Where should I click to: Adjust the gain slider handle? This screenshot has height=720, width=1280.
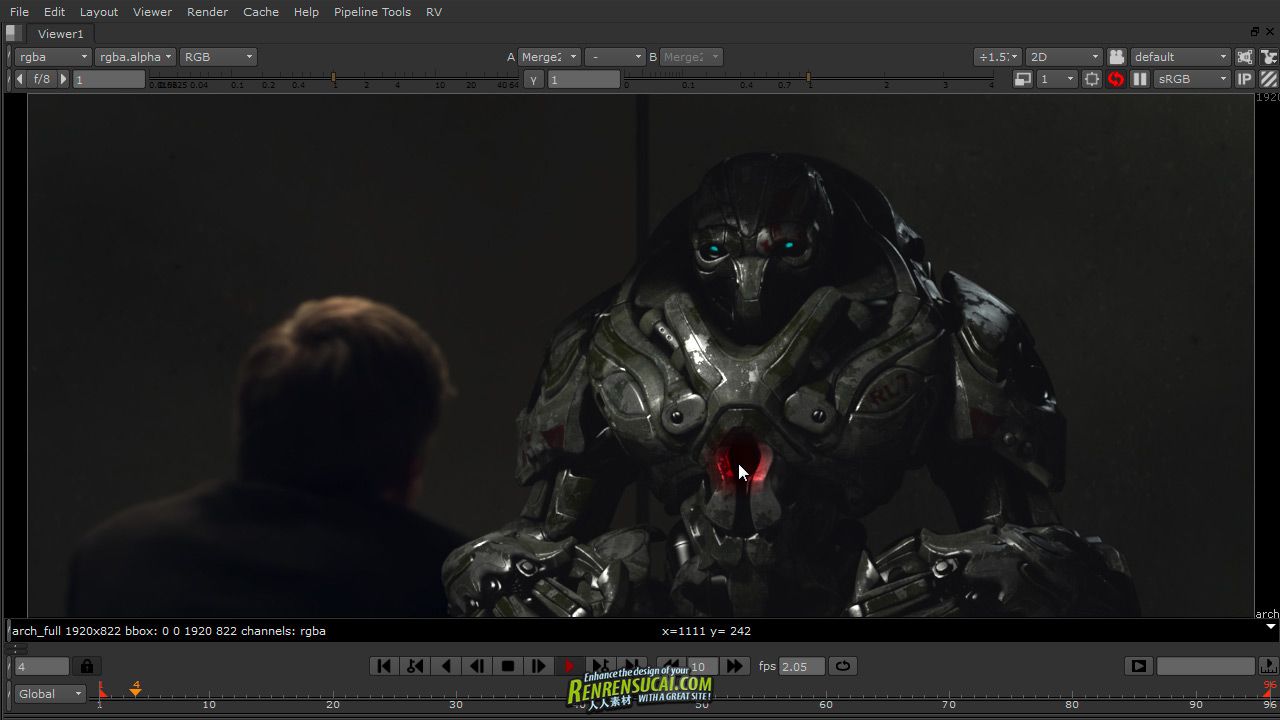pyautogui.click(x=334, y=78)
